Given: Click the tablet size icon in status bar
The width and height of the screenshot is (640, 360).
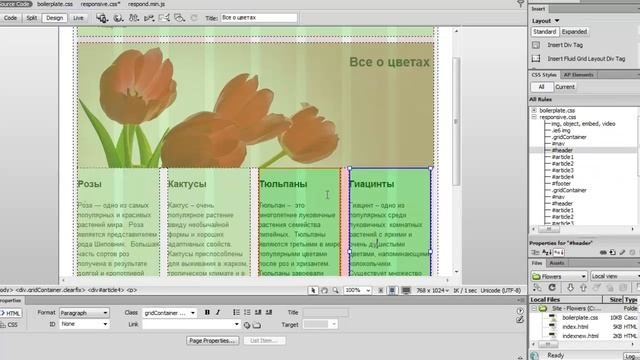Looking at the screenshot, I should [x=392, y=290].
